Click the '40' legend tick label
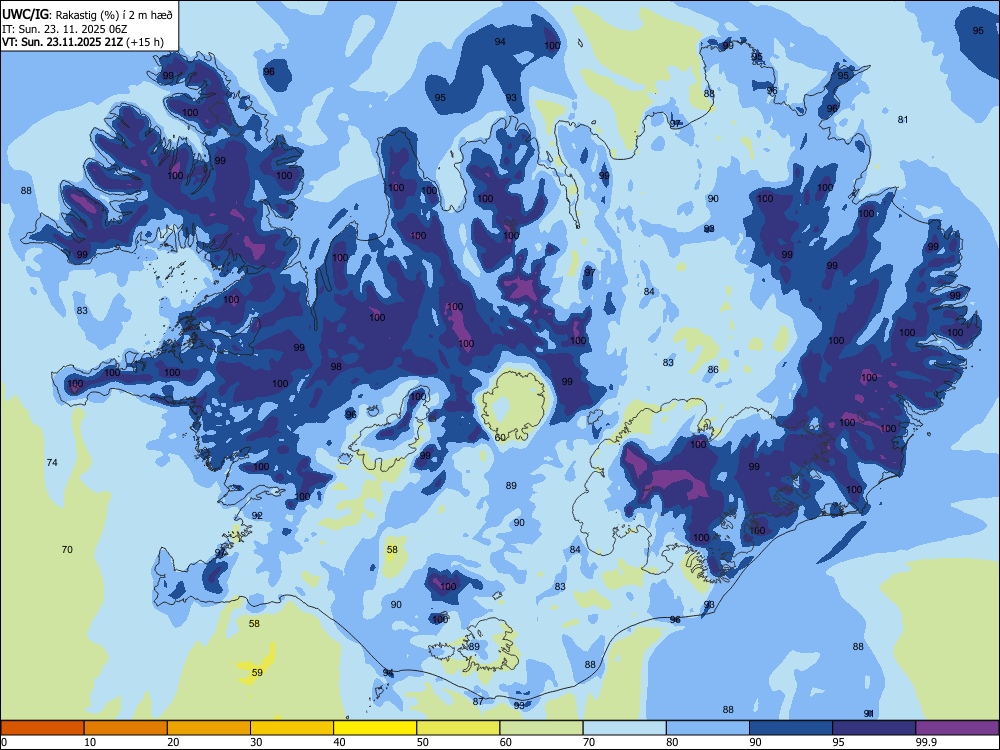This screenshot has height=750, width=1000. point(339,742)
